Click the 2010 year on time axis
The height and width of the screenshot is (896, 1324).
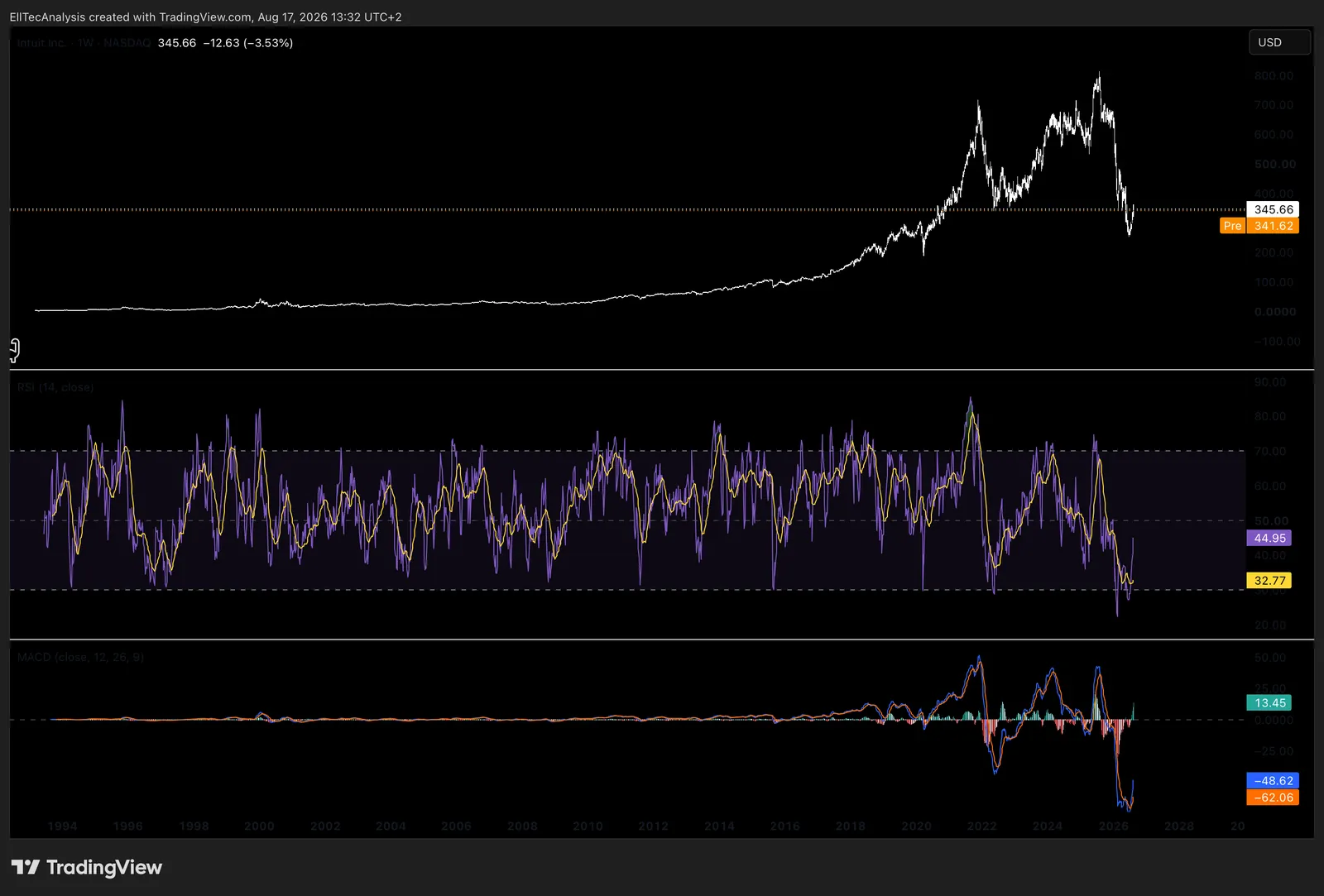(588, 826)
